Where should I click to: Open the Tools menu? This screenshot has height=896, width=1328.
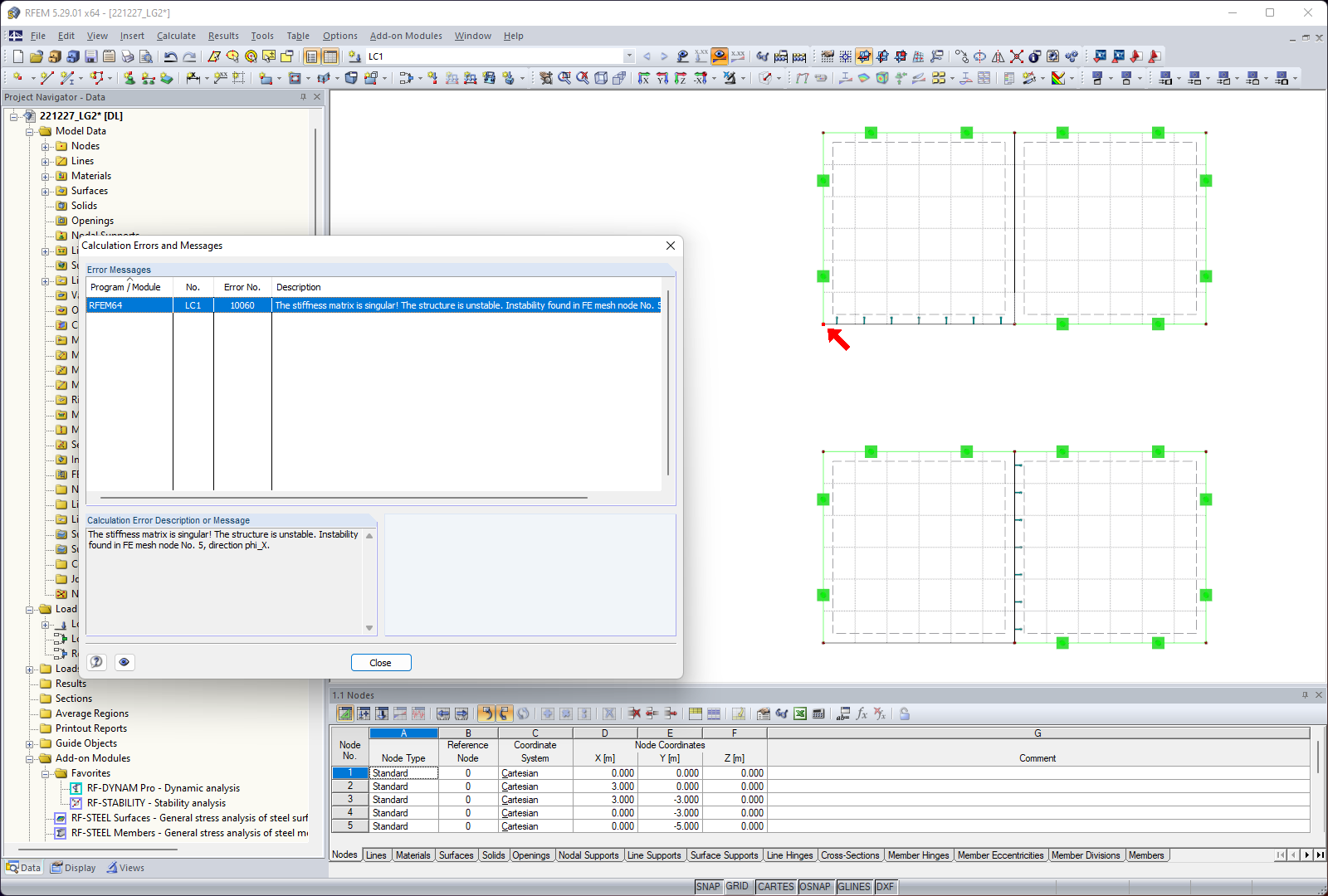pos(262,36)
